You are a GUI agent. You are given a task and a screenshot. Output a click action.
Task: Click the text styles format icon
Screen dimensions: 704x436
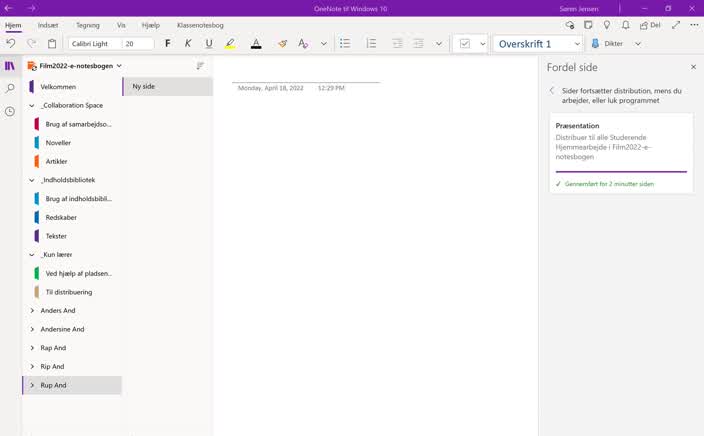tap(303, 44)
